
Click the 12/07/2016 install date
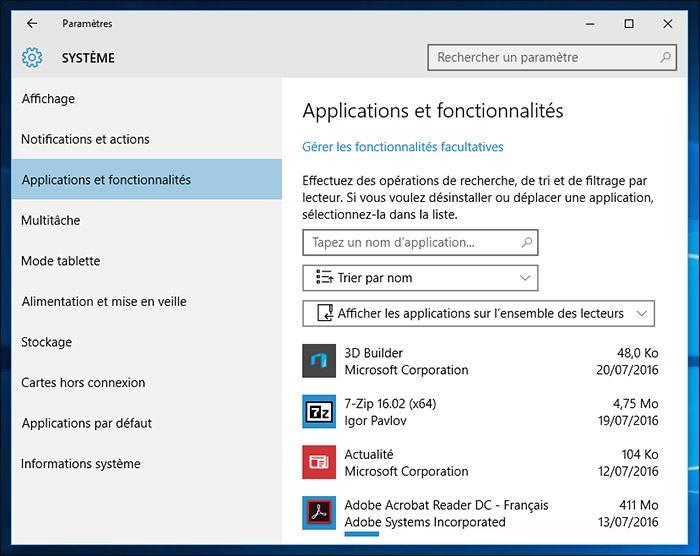click(x=628, y=471)
